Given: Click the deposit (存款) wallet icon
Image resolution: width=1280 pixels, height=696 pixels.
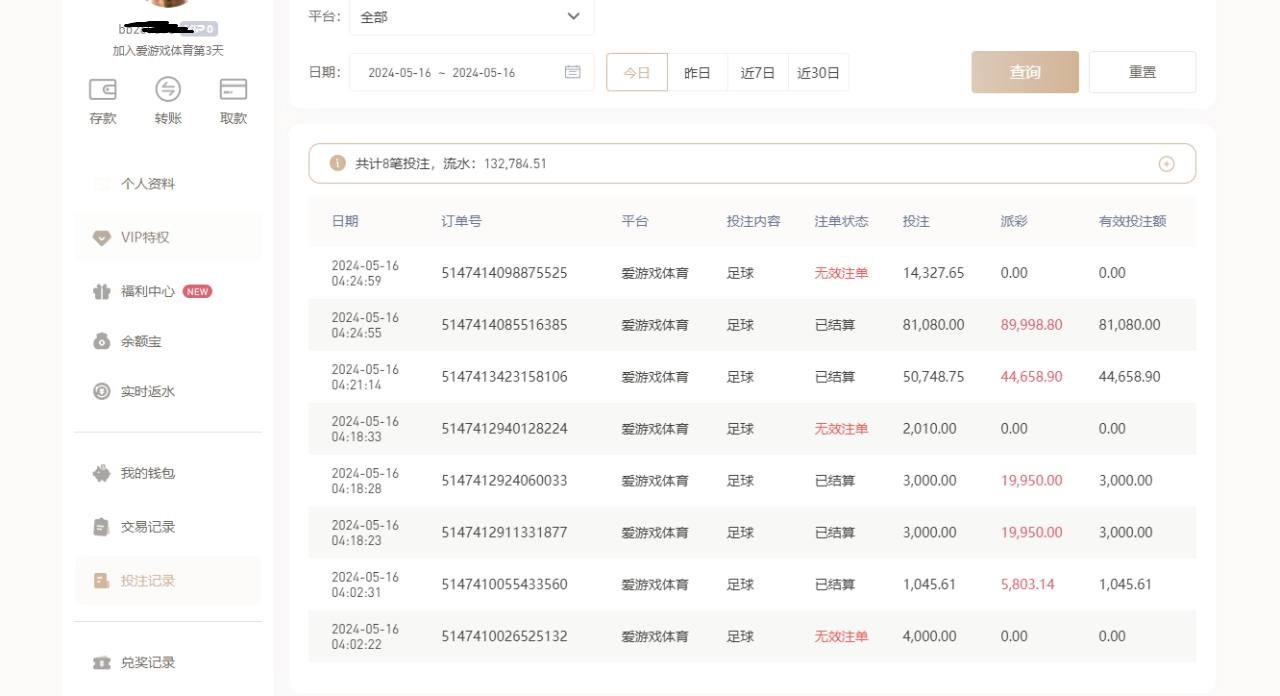Looking at the screenshot, I should [x=103, y=91].
